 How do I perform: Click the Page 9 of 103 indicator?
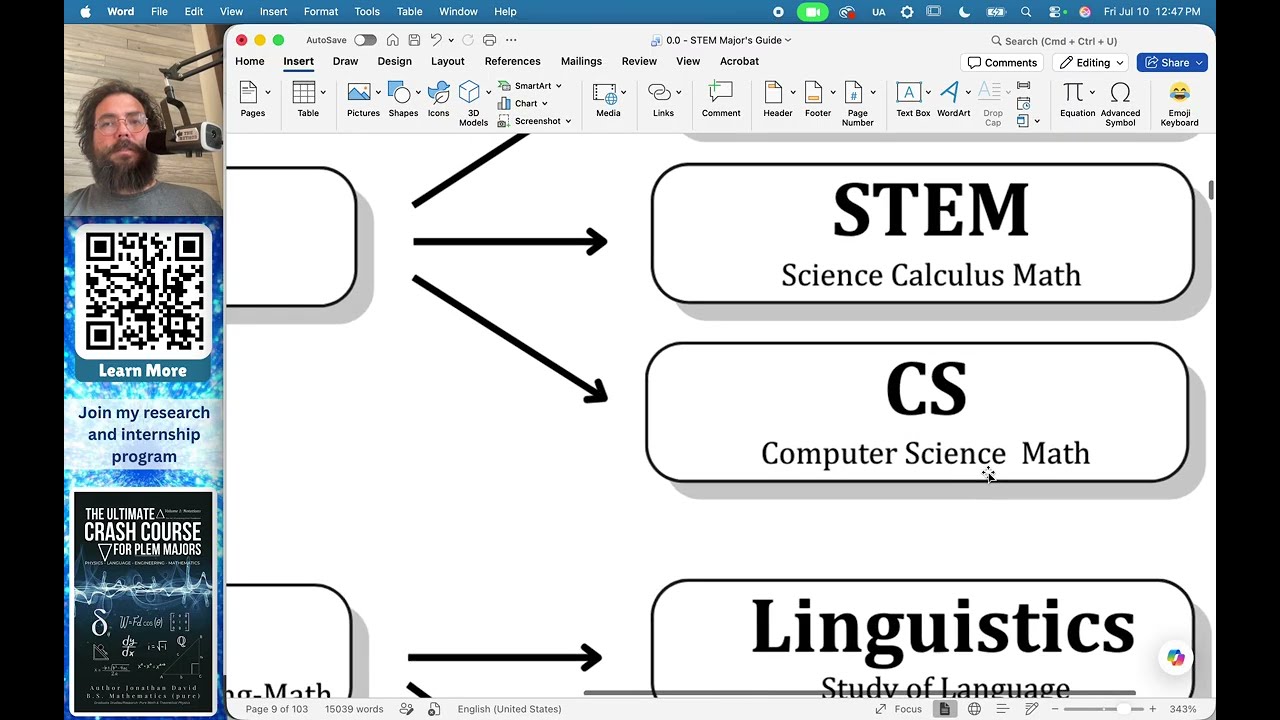[277, 709]
